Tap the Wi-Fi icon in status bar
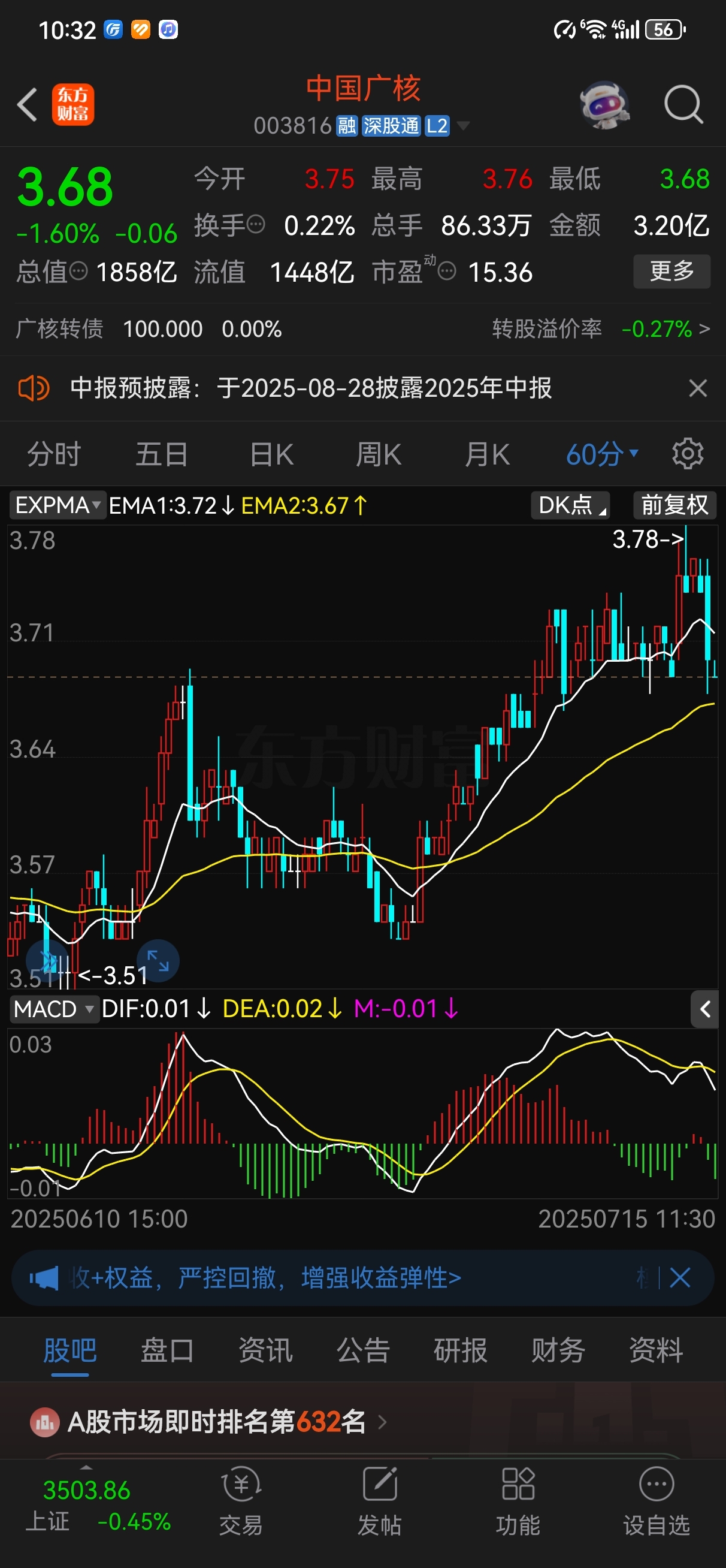 (595, 29)
